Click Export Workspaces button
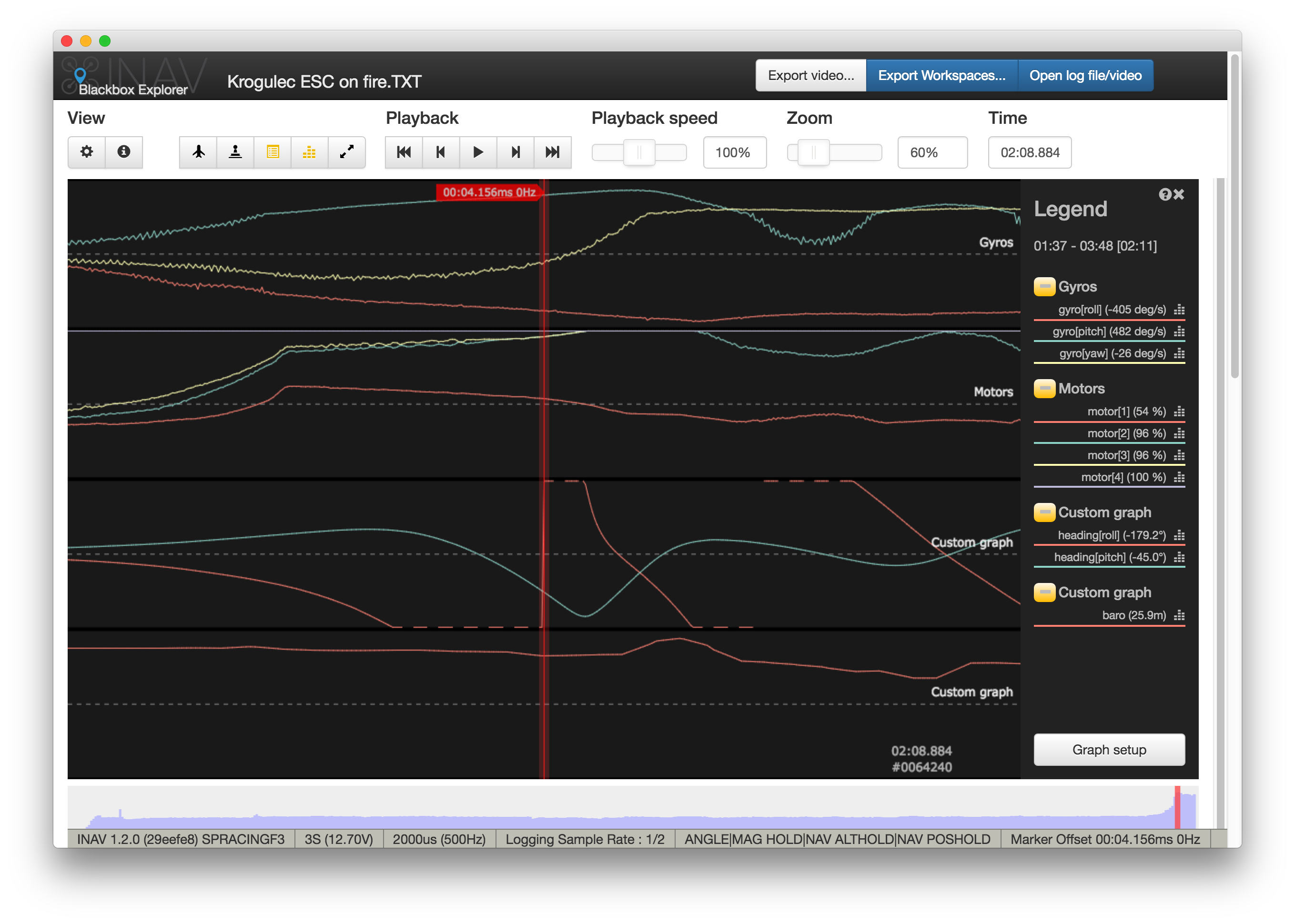The height and width of the screenshot is (924, 1295). pos(941,76)
